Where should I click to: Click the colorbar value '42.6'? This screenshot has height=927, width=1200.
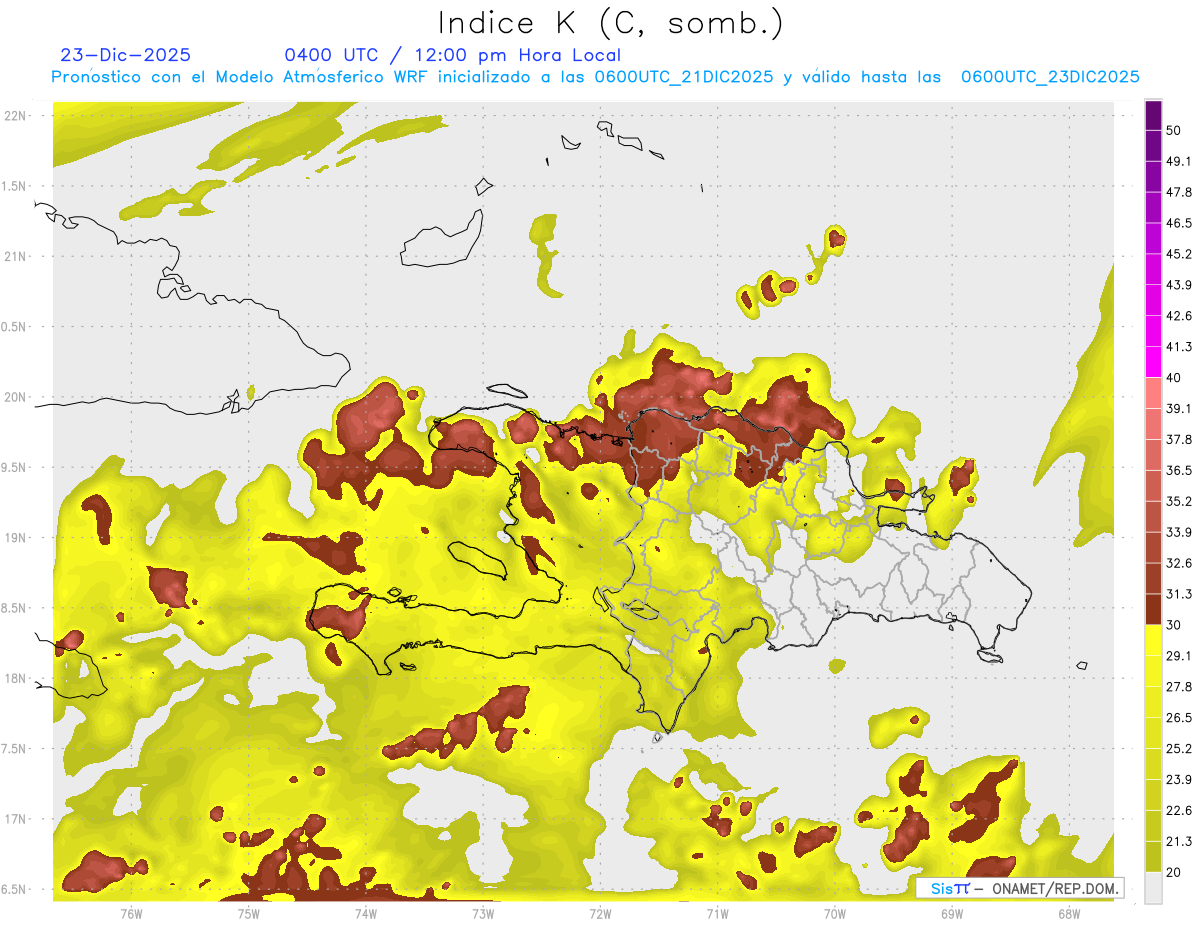(1178, 316)
